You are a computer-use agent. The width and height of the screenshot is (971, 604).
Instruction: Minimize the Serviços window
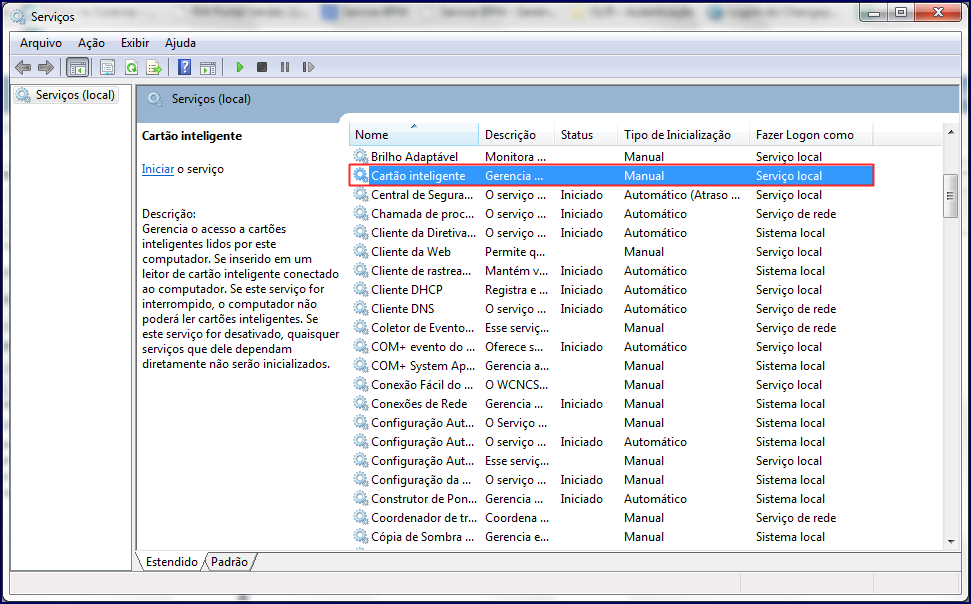point(874,12)
